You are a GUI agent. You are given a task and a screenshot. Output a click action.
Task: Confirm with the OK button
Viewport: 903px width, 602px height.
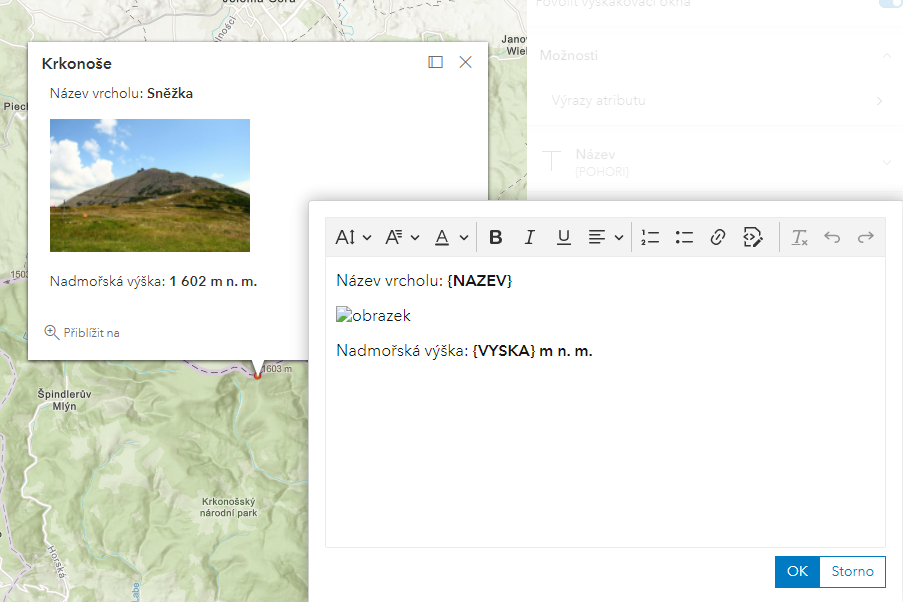797,571
